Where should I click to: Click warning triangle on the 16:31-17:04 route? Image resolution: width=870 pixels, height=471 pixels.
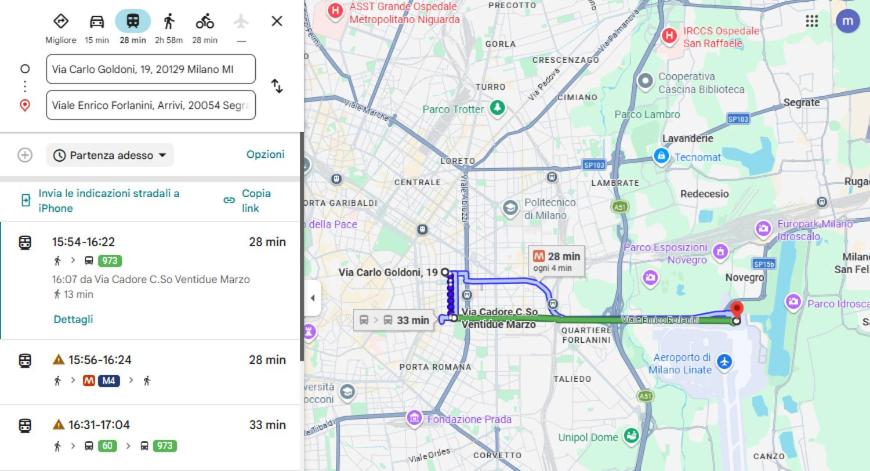[x=58, y=424]
